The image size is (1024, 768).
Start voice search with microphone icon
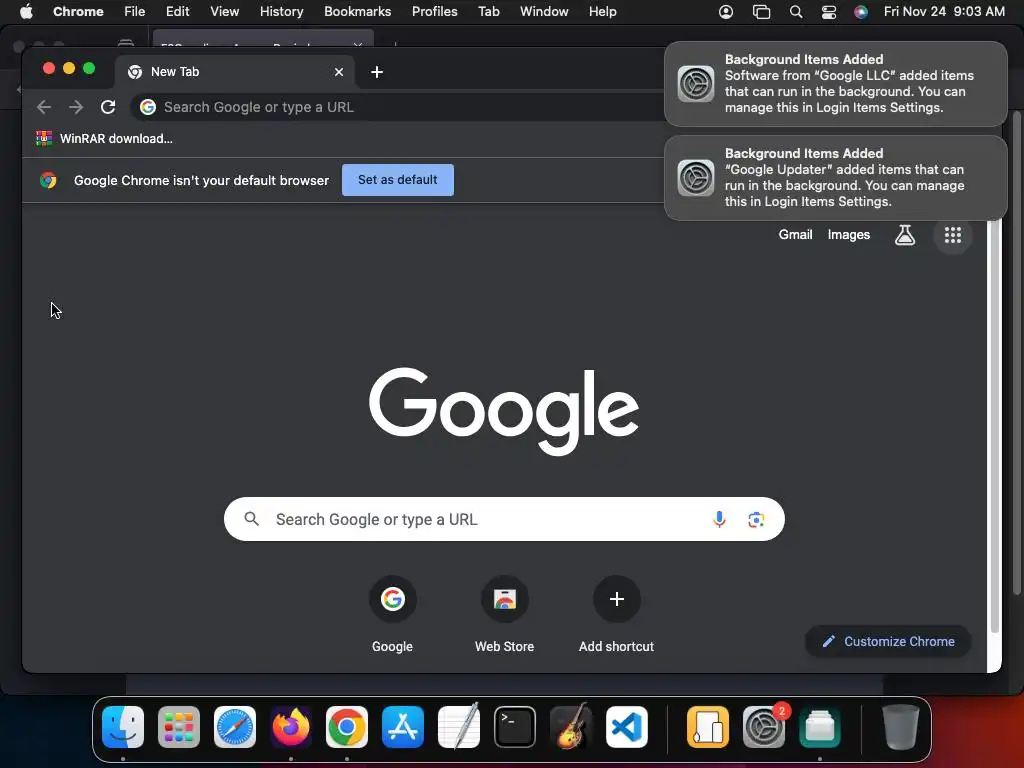[x=719, y=519]
